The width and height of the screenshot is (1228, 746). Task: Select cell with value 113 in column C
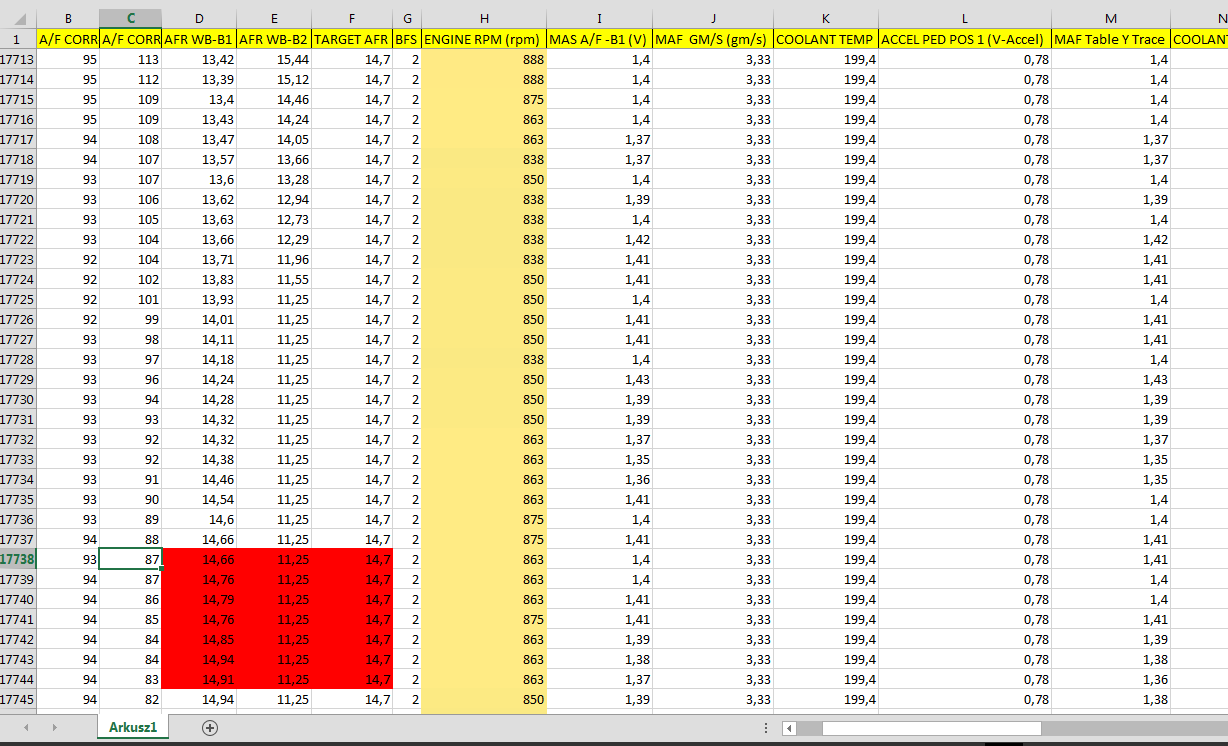coord(130,59)
